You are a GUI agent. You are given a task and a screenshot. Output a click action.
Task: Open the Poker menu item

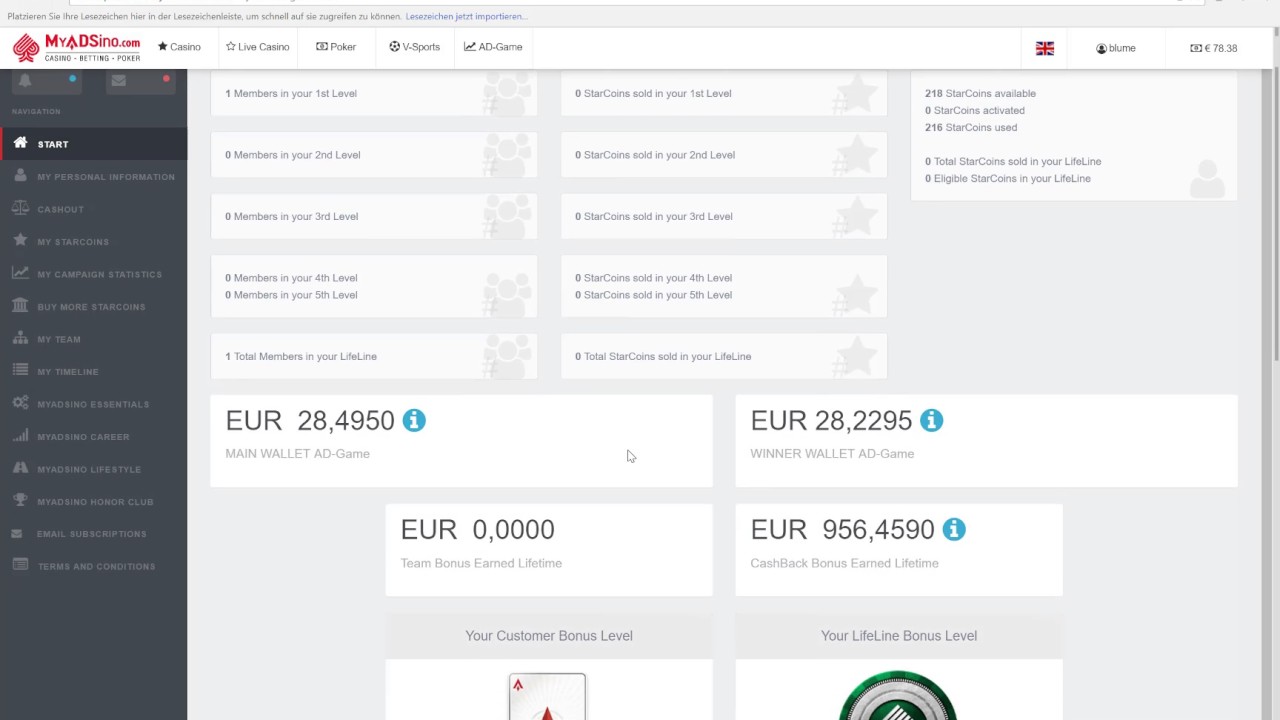336,47
